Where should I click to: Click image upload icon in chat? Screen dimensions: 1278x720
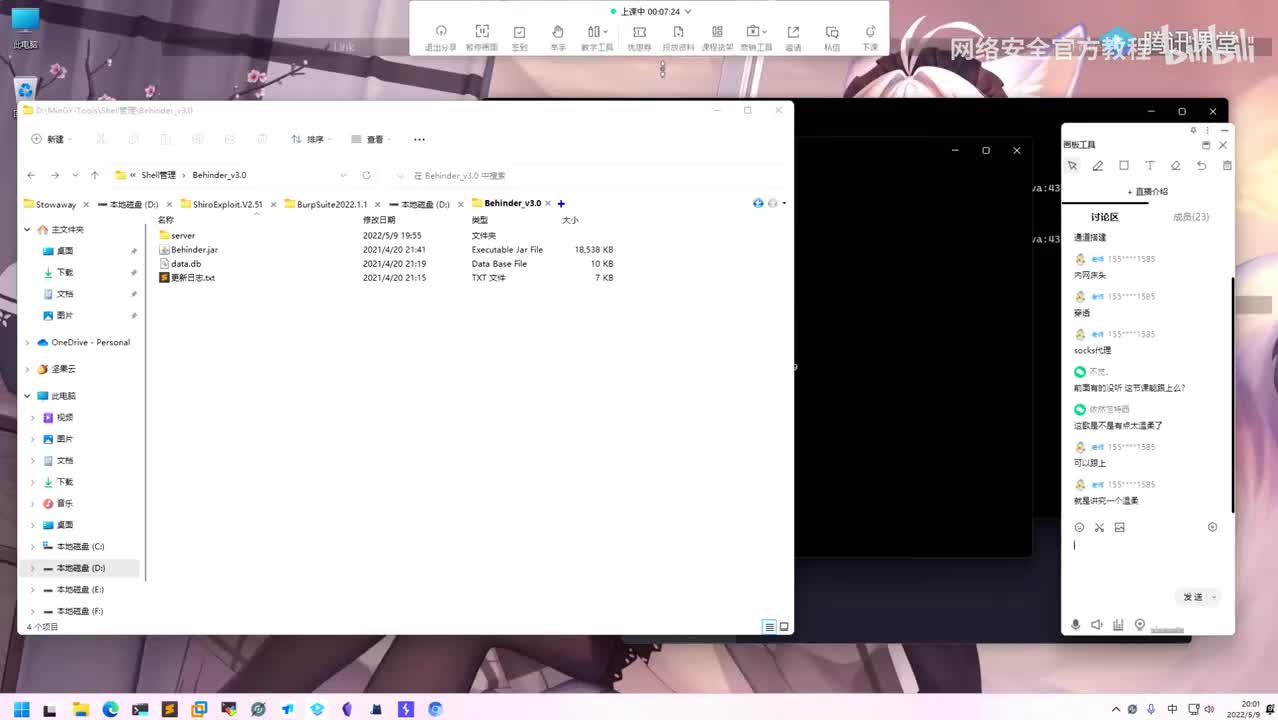(x=1120, y=527)
